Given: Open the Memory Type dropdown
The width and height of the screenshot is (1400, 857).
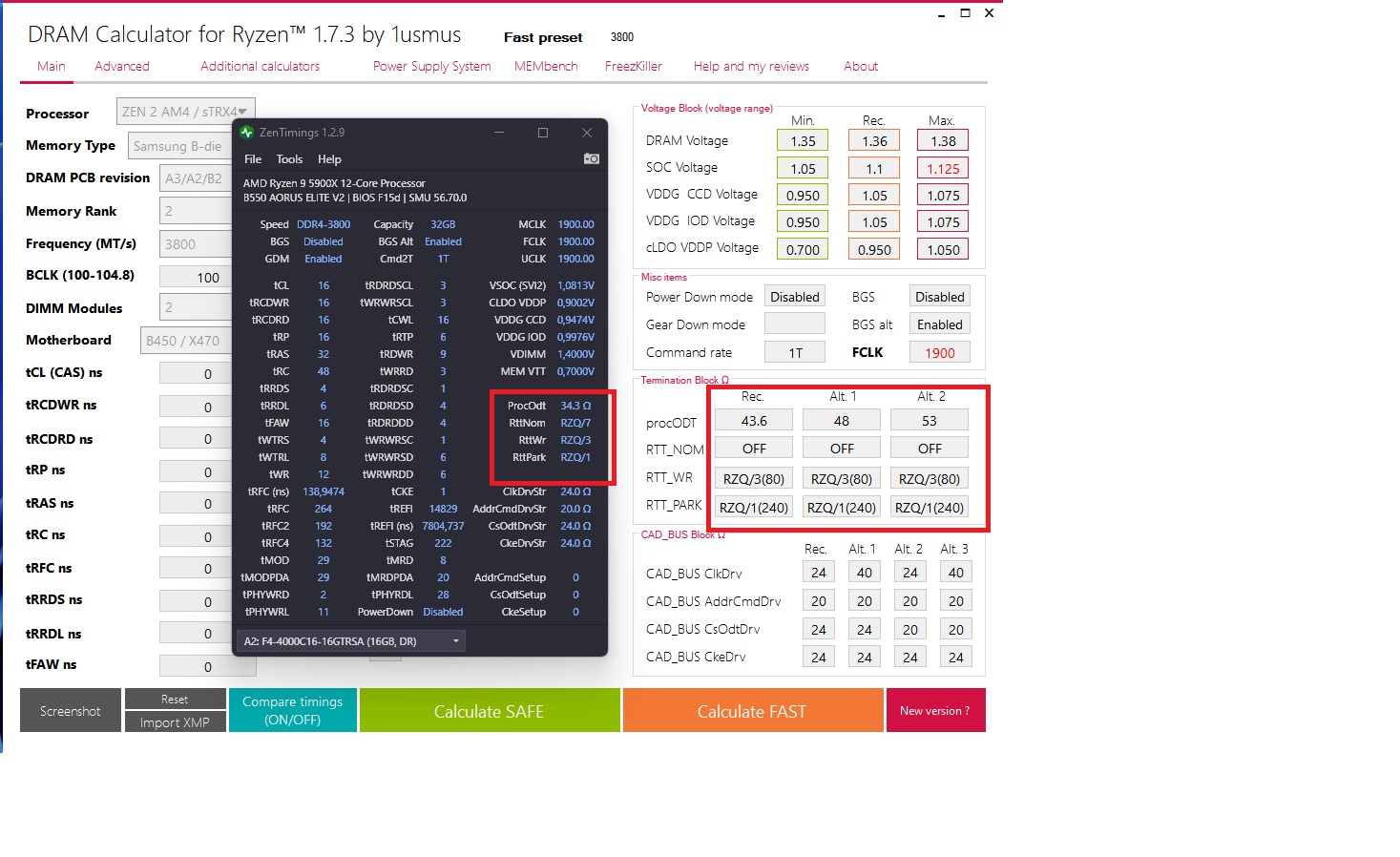Looking at the screenshot, I should pos(180,146).
